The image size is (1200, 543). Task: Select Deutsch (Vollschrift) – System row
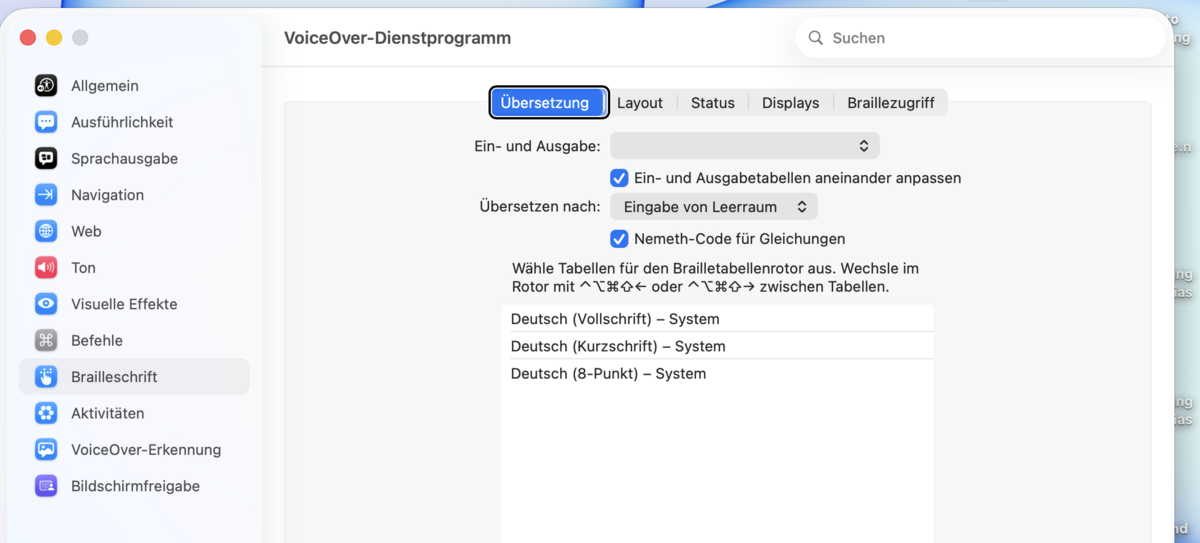pos(718,319)
